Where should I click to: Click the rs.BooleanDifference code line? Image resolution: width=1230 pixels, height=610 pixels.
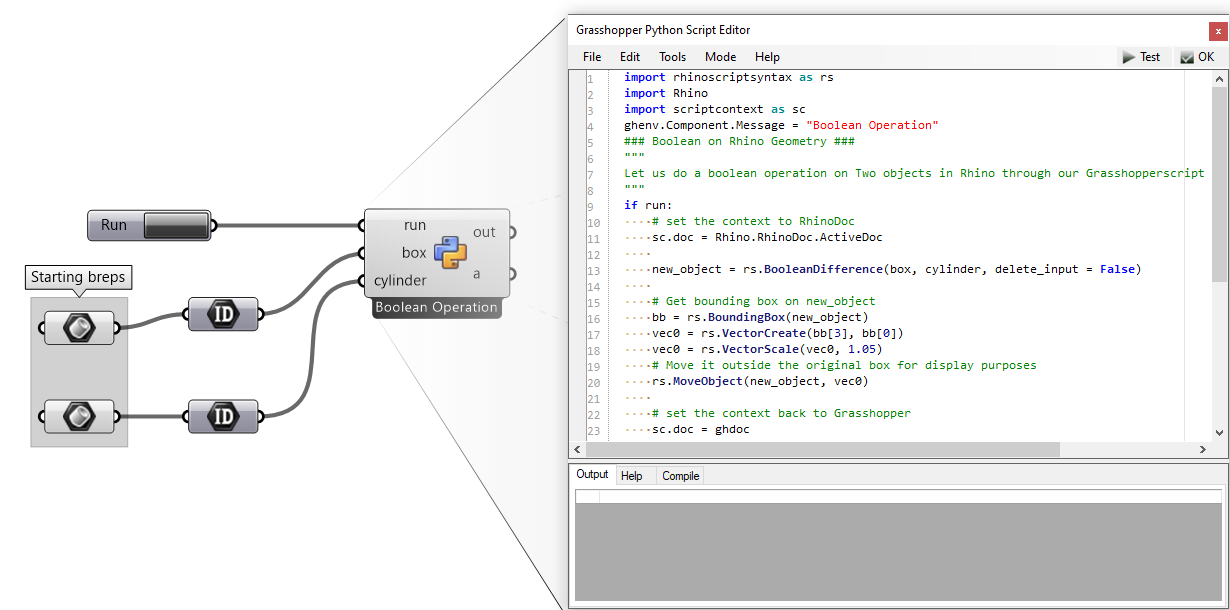pyautogui.click(x=896, y=269)
